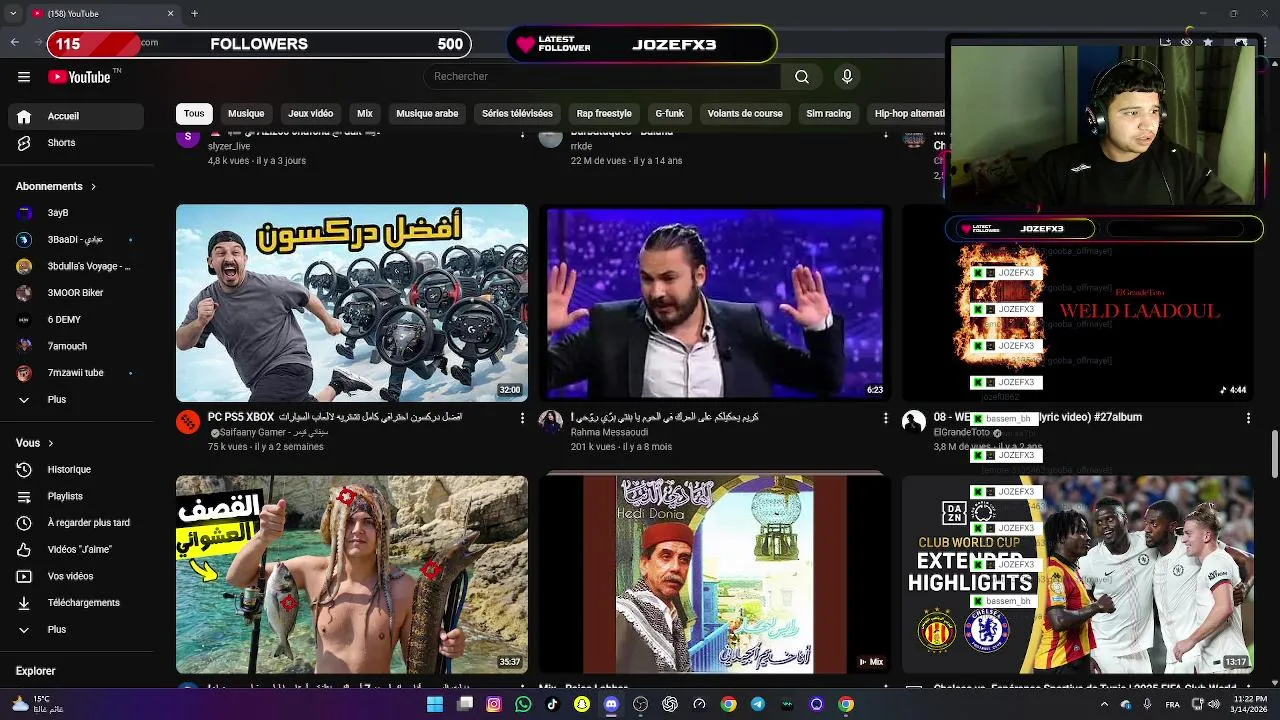Show more subscriptions with Plus

76,400
